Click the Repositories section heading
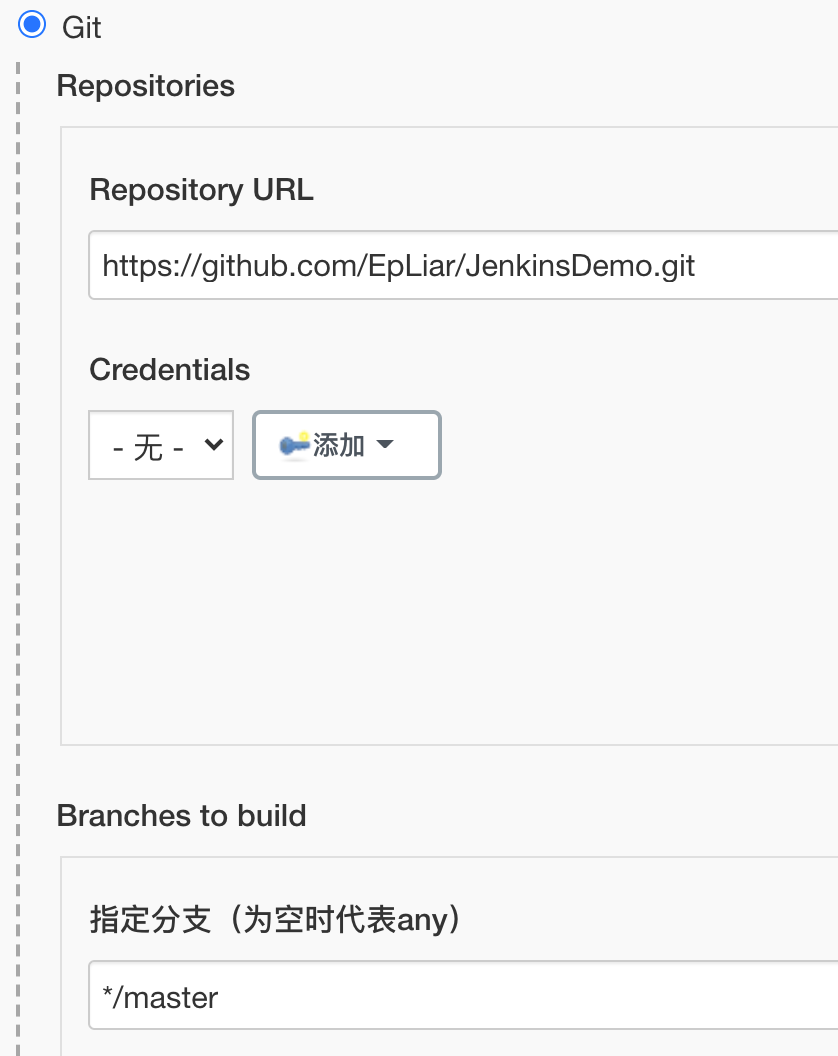 tap(146, 86)
